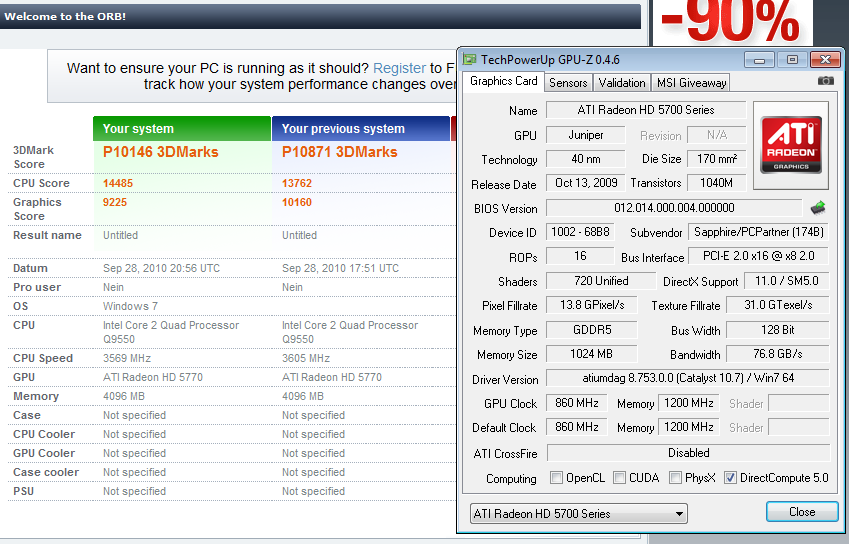
Task: Click the Welcome to the ORB! header bar
Action: pos(321,16)
